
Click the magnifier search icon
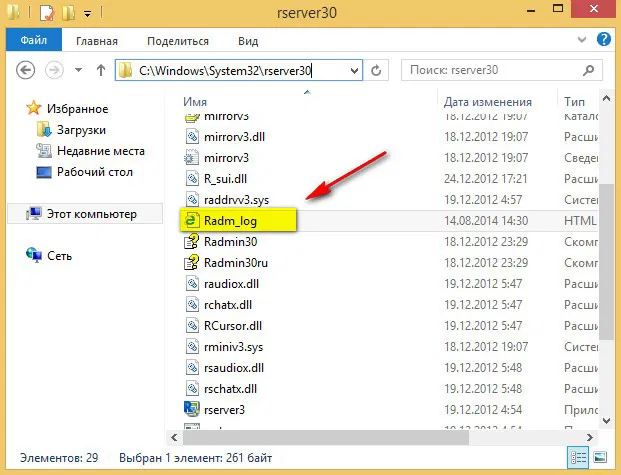coord(589,70)
